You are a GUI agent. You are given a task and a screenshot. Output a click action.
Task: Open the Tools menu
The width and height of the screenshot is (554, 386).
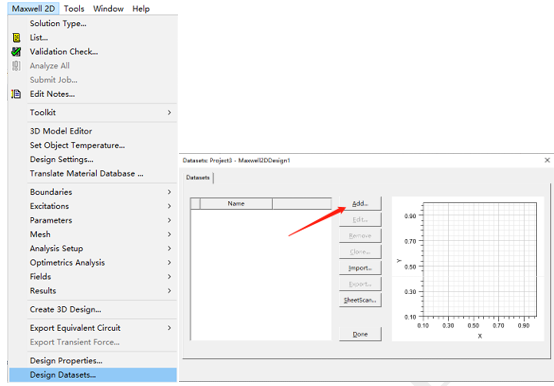coord(74,8)
